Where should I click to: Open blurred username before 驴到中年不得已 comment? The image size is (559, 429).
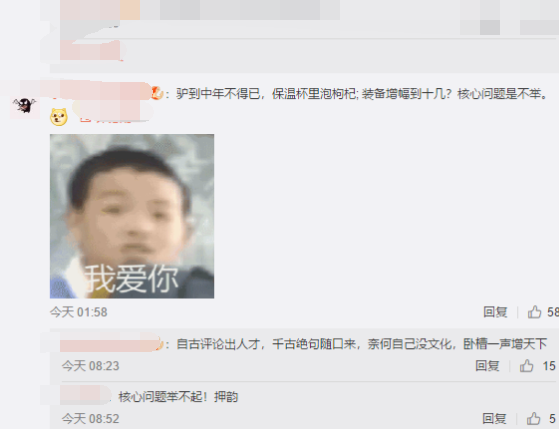[x=102, y=90]
